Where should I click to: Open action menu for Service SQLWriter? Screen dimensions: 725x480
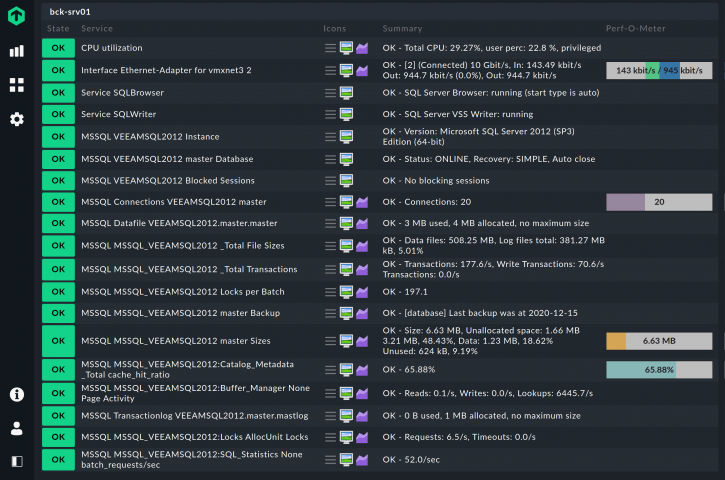tap(330, 114)
